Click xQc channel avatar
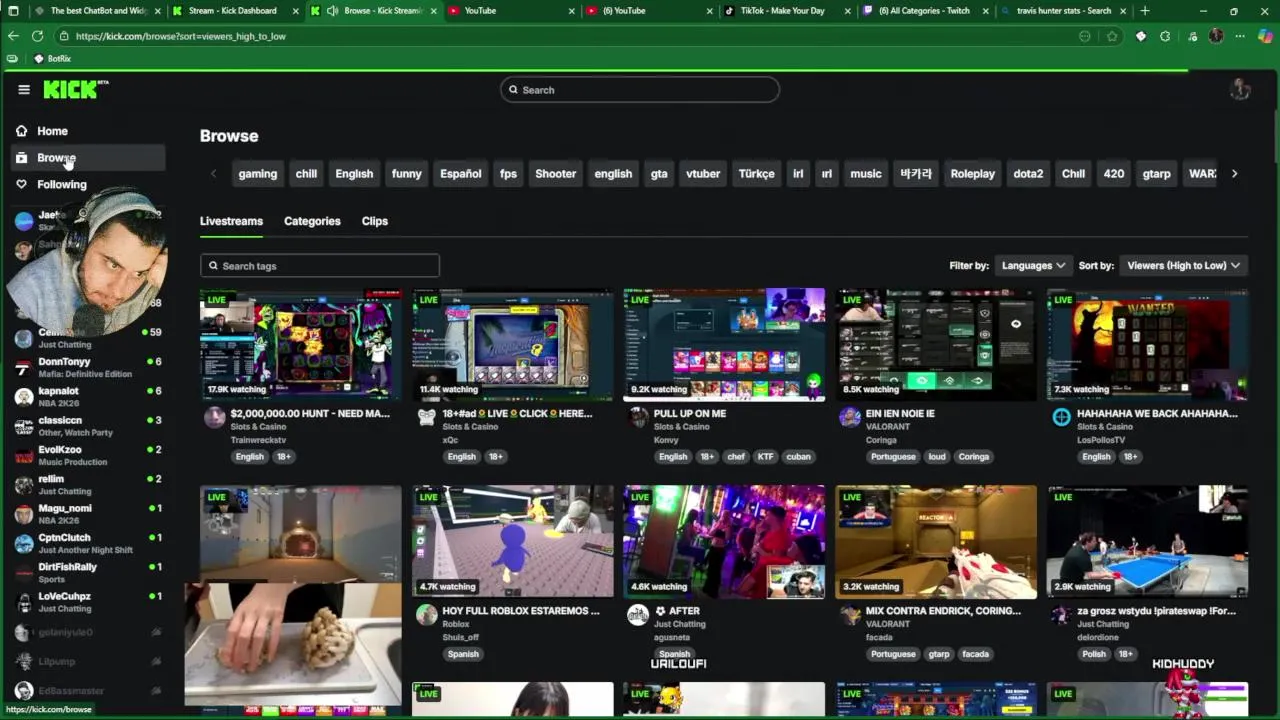This screenshot has width=1280, height=720. click(x=427, y=417)
